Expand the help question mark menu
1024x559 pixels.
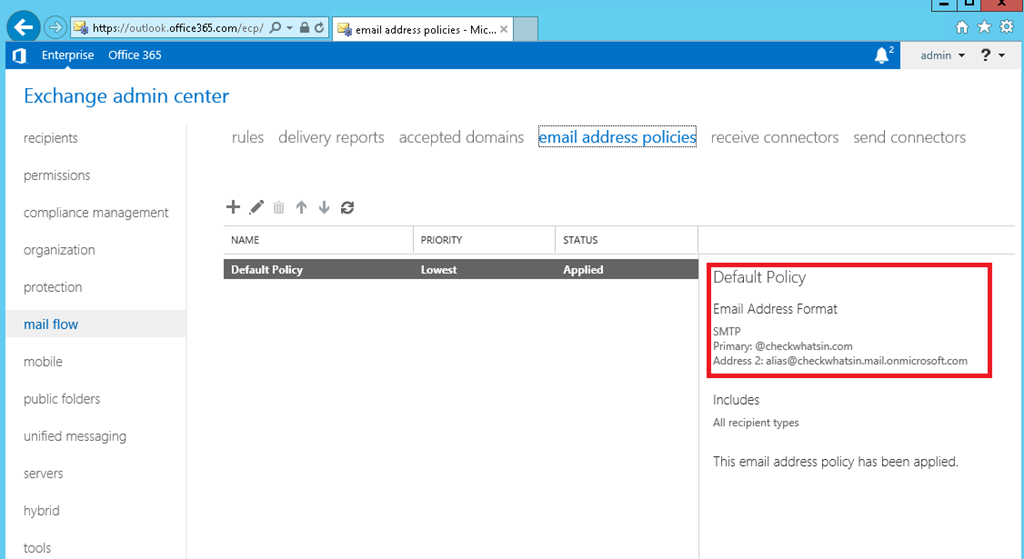coord(992,56)
